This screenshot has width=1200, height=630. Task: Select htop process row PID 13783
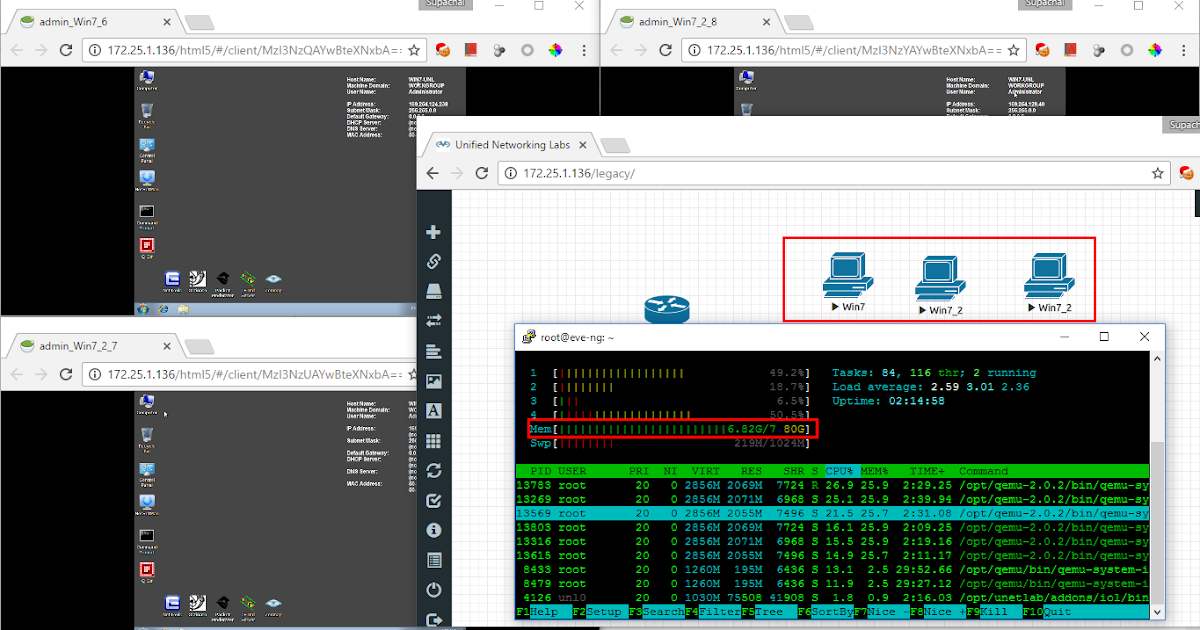click(832, 485)
